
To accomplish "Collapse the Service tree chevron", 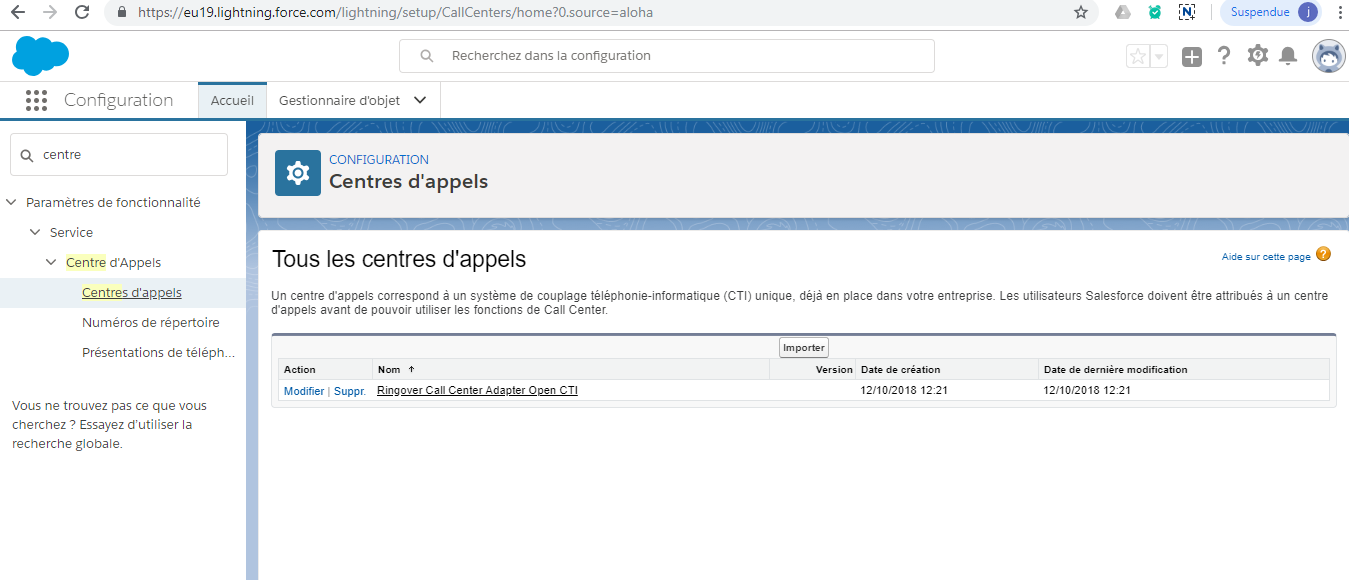I will tap(35, 232).
